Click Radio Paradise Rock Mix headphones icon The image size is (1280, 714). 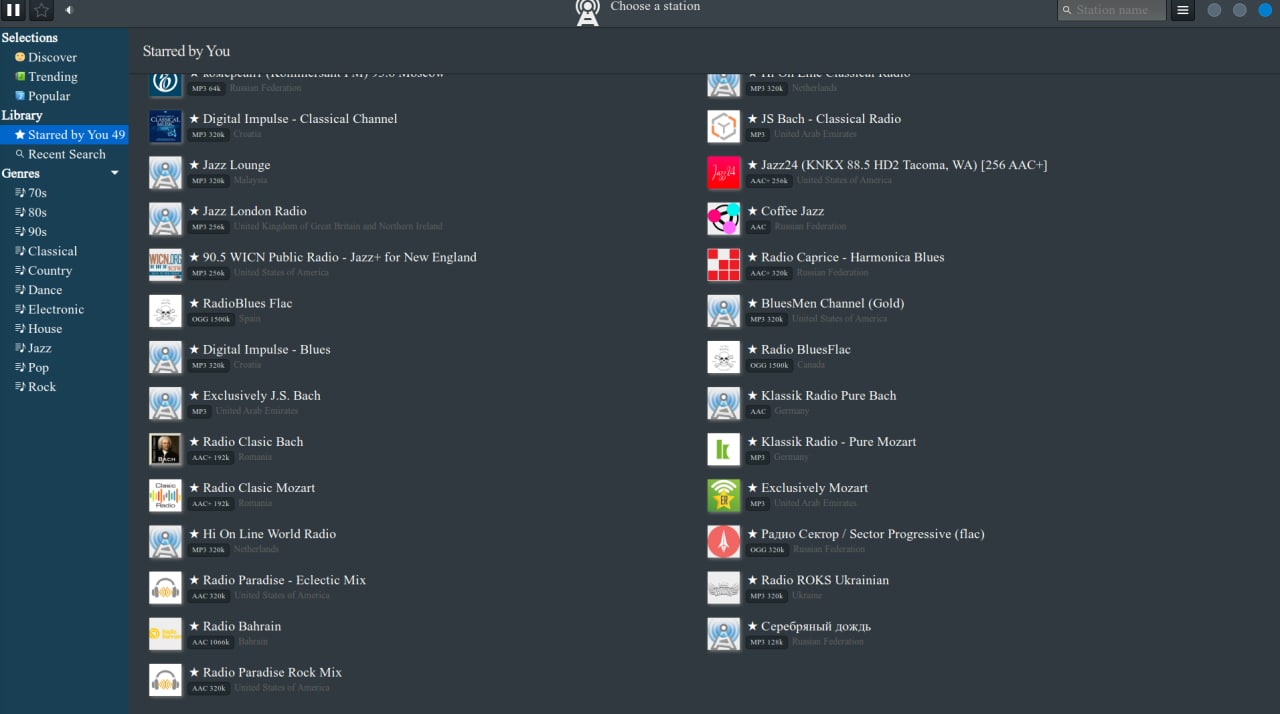click(x=166, y=680)
